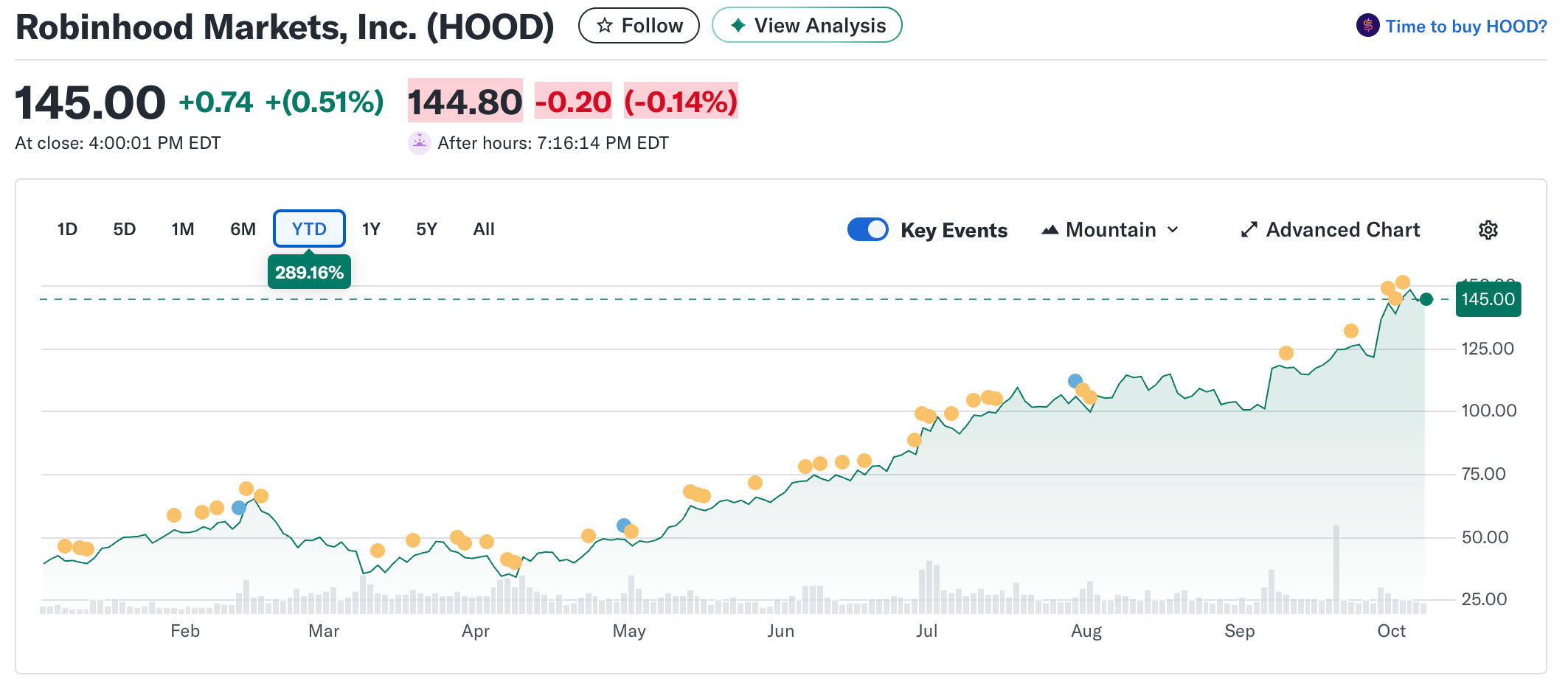Click the green current-price dot on chart
Viewport: 1568px width, 684px height.
(x=1426, y=299)
